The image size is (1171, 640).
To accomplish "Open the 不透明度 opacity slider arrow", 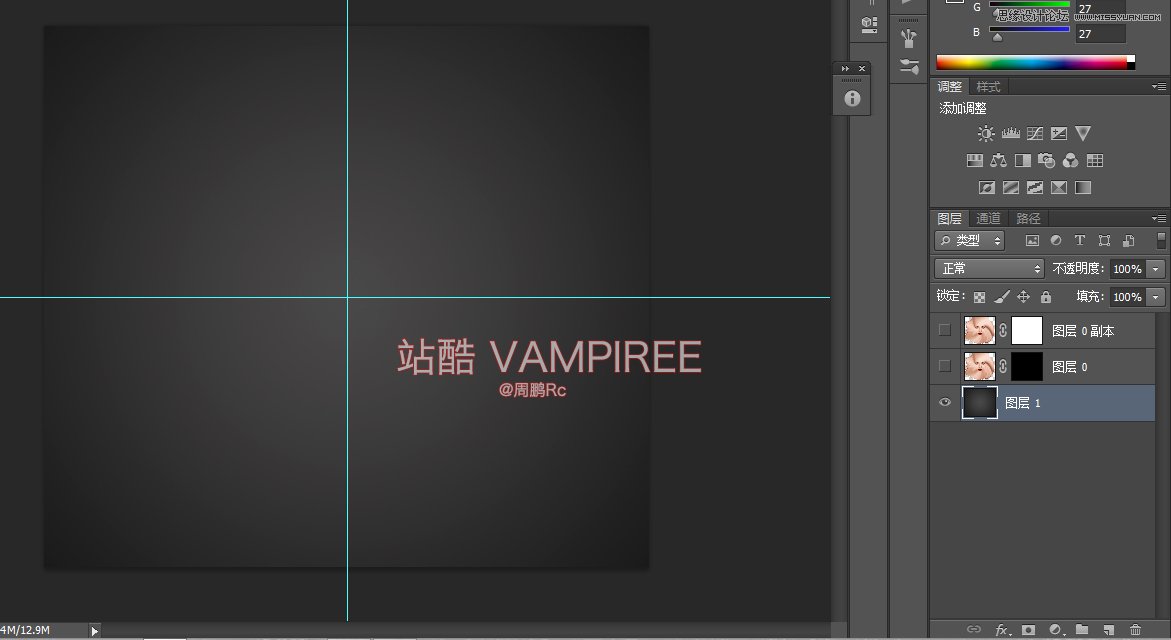I will [x=1156, y=269].
